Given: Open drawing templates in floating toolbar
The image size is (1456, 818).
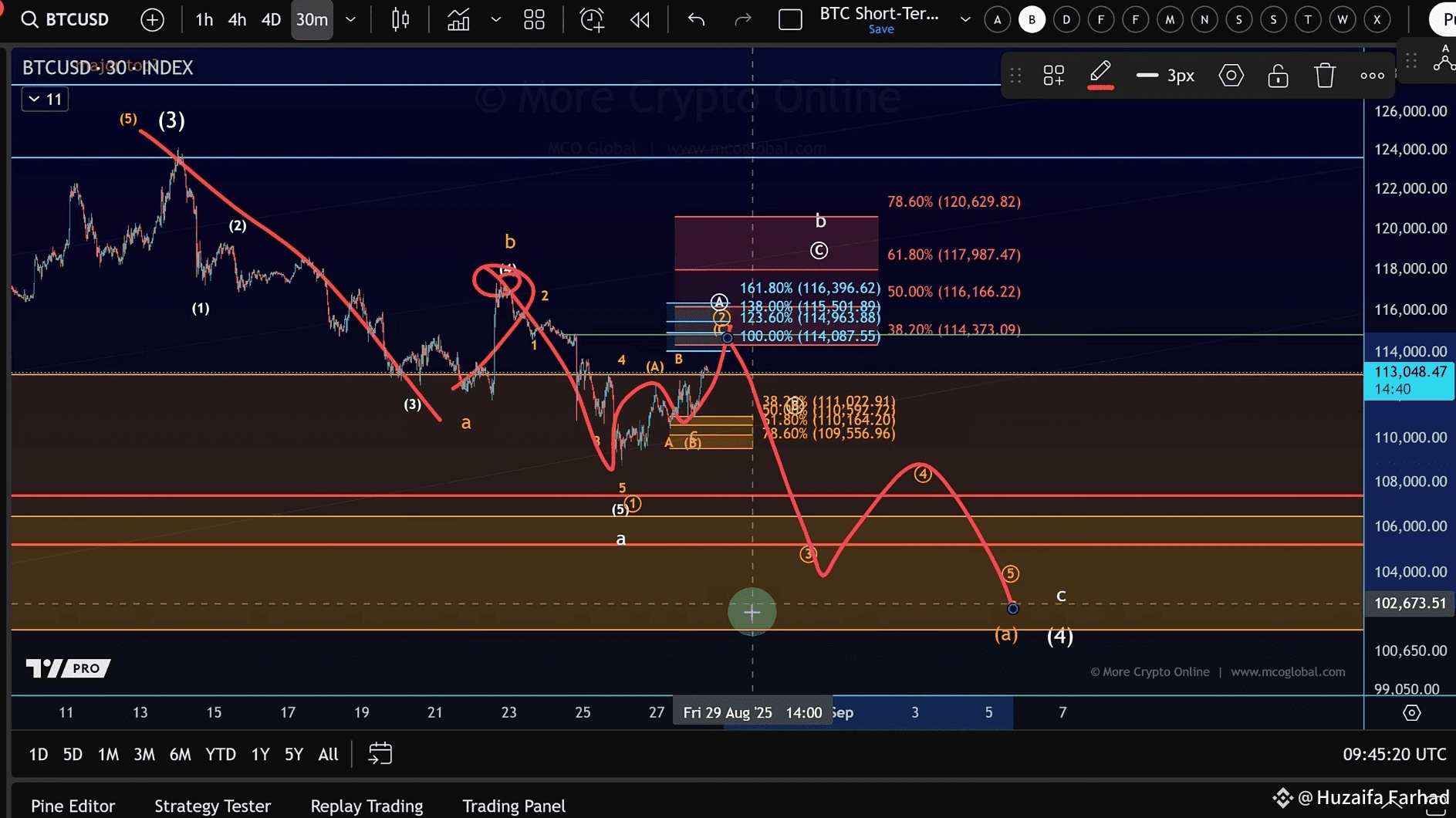Looking at the screenshot, I should click(x=1053, y=76).
